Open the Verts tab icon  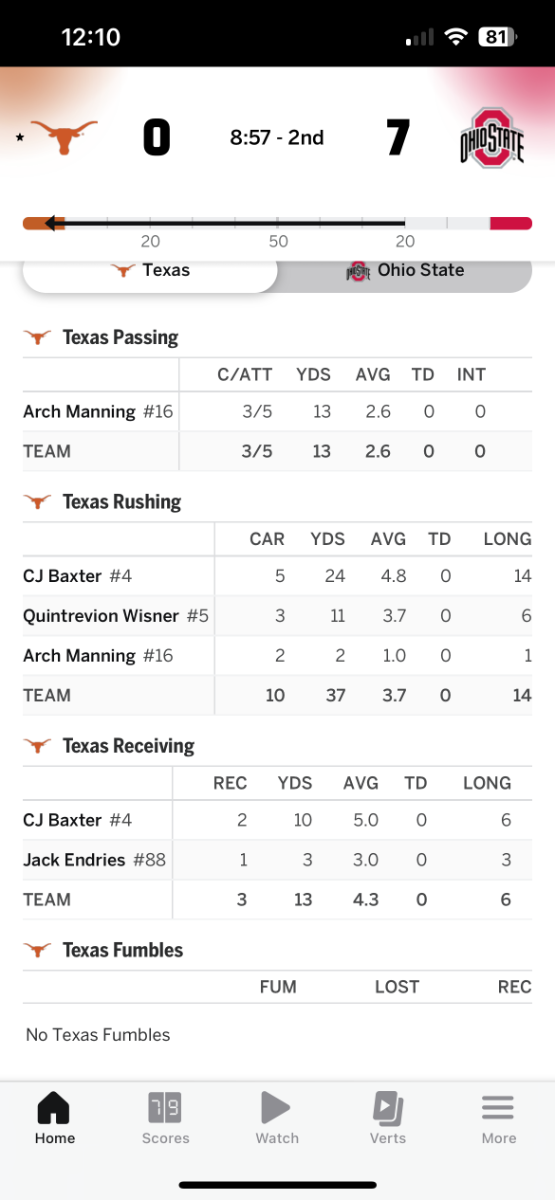[x=388, y=1108]
